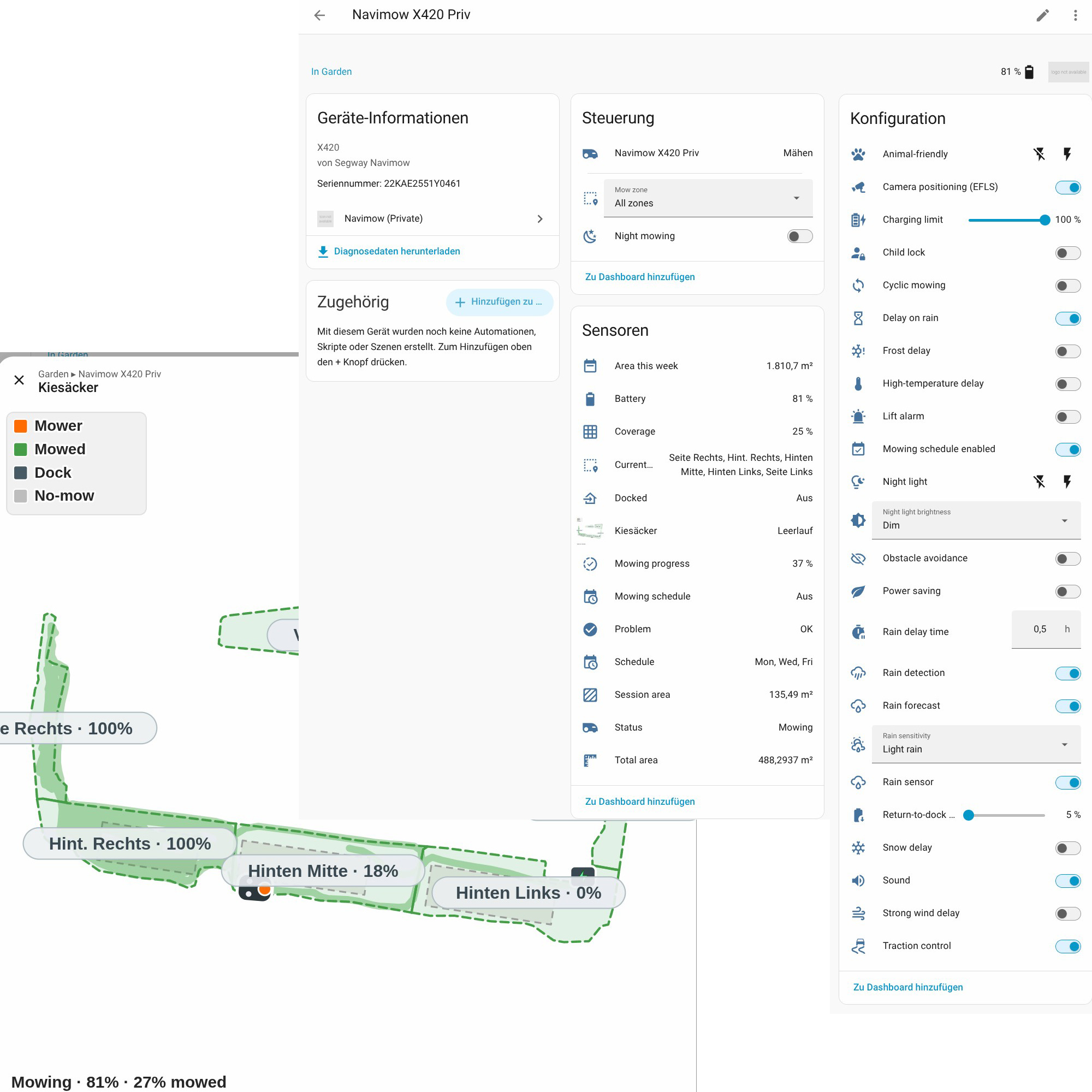1092x1092 pixels.
Task: Click the Rain delay time input field
Action: 1046,630
